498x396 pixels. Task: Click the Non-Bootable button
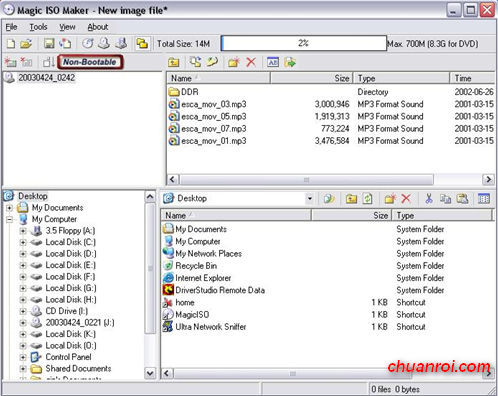click(x=90, y=62)
